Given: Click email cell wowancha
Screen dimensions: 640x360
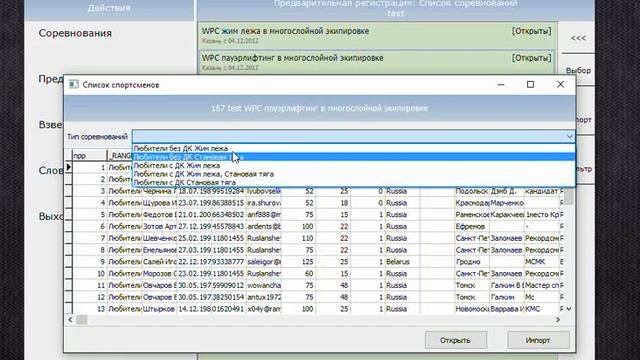Looking at the screenshot, I should pos(264,285).
